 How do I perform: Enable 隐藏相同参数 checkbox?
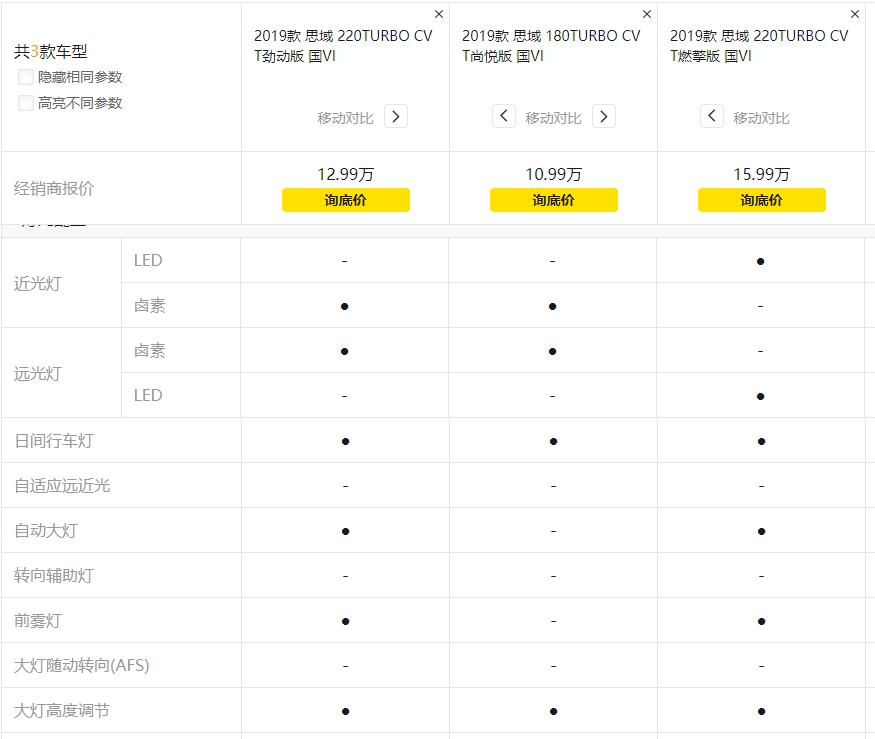pos(26,77)
